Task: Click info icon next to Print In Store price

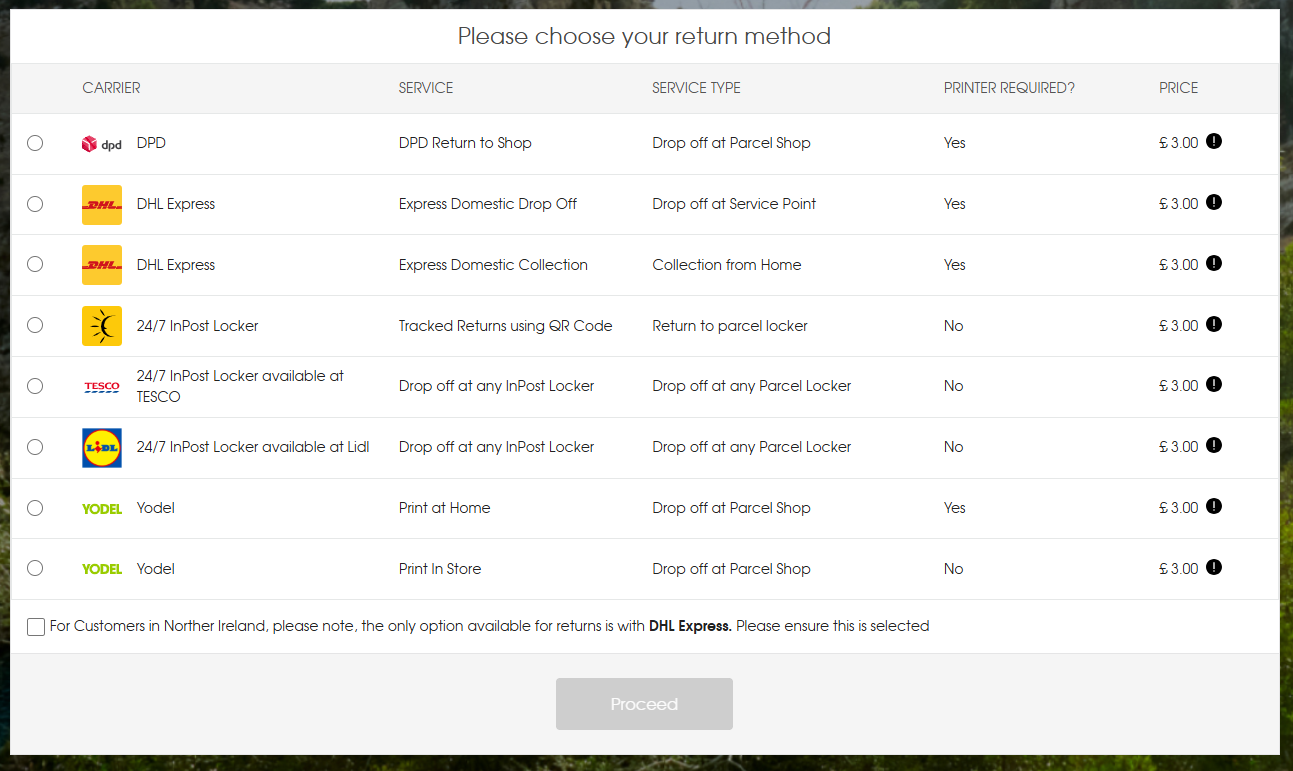Action: click(x=1214, y=567)
